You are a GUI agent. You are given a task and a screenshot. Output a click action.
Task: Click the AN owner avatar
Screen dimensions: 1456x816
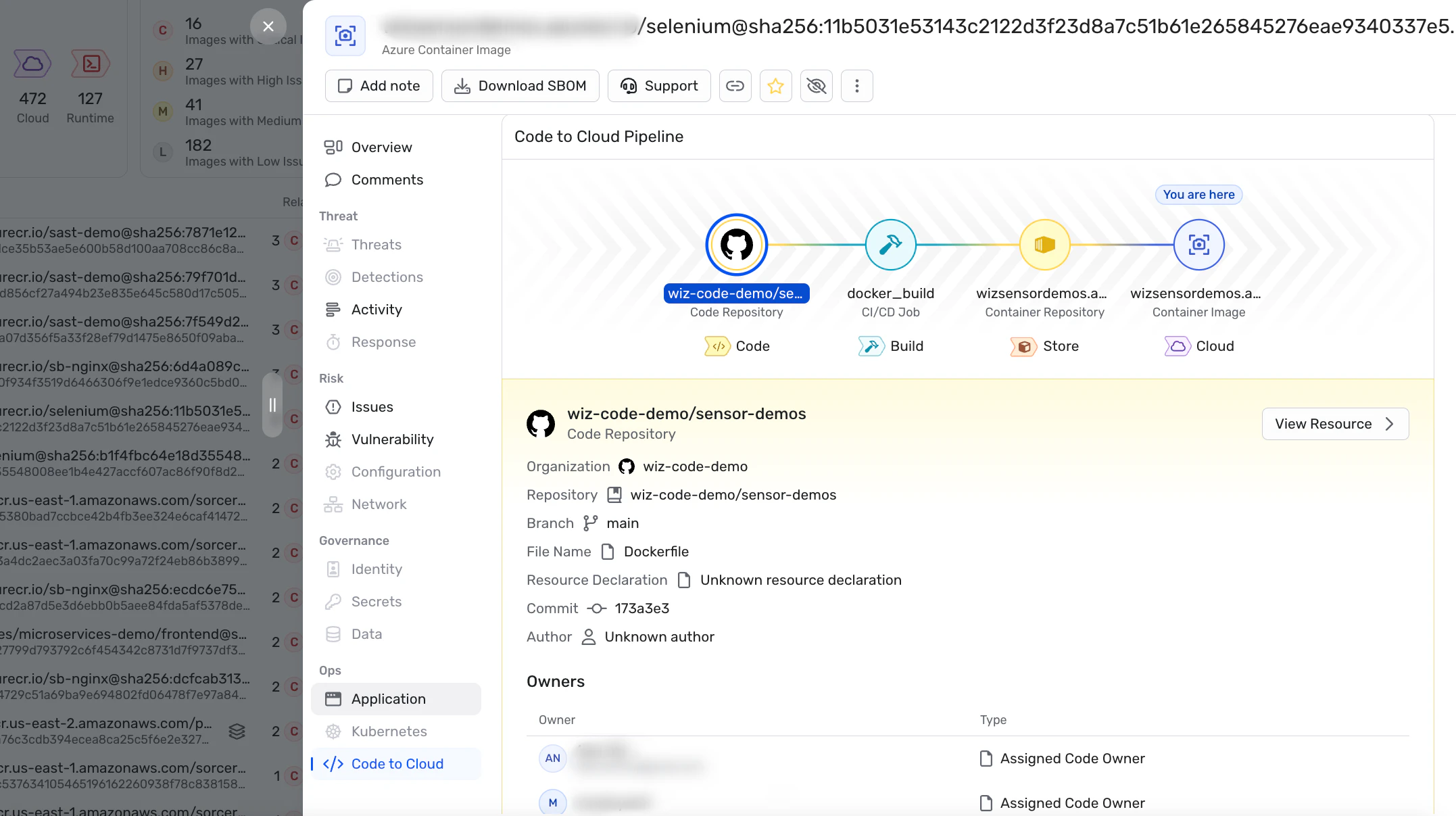coord(553,759)
